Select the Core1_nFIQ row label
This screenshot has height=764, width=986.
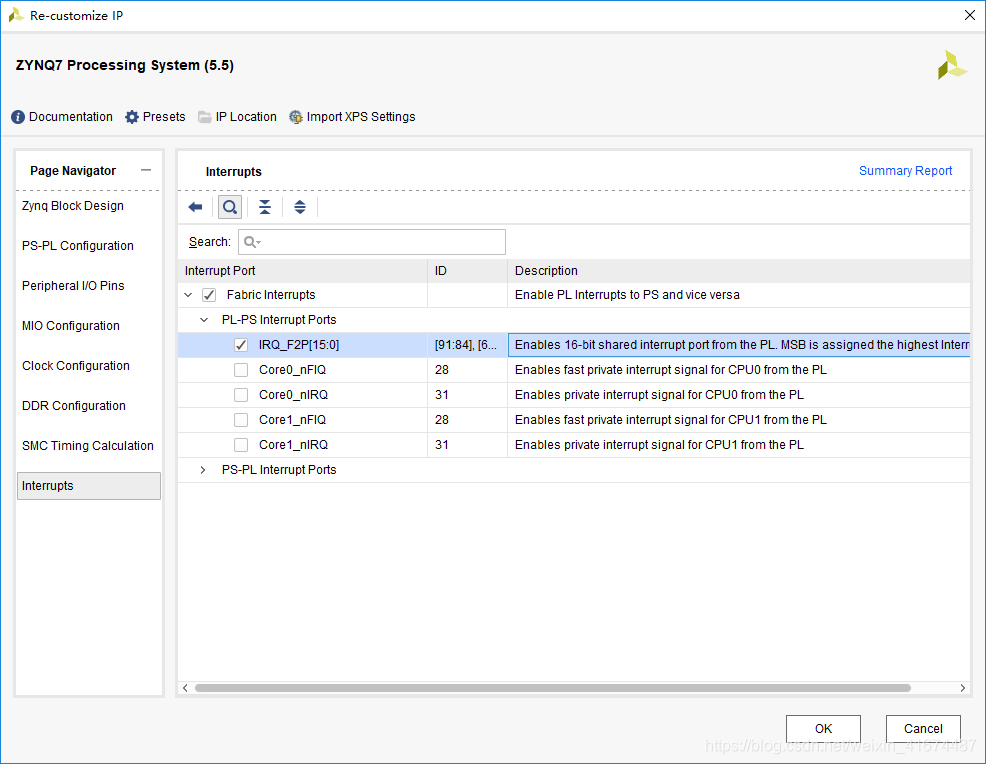[x=292, y=420]
